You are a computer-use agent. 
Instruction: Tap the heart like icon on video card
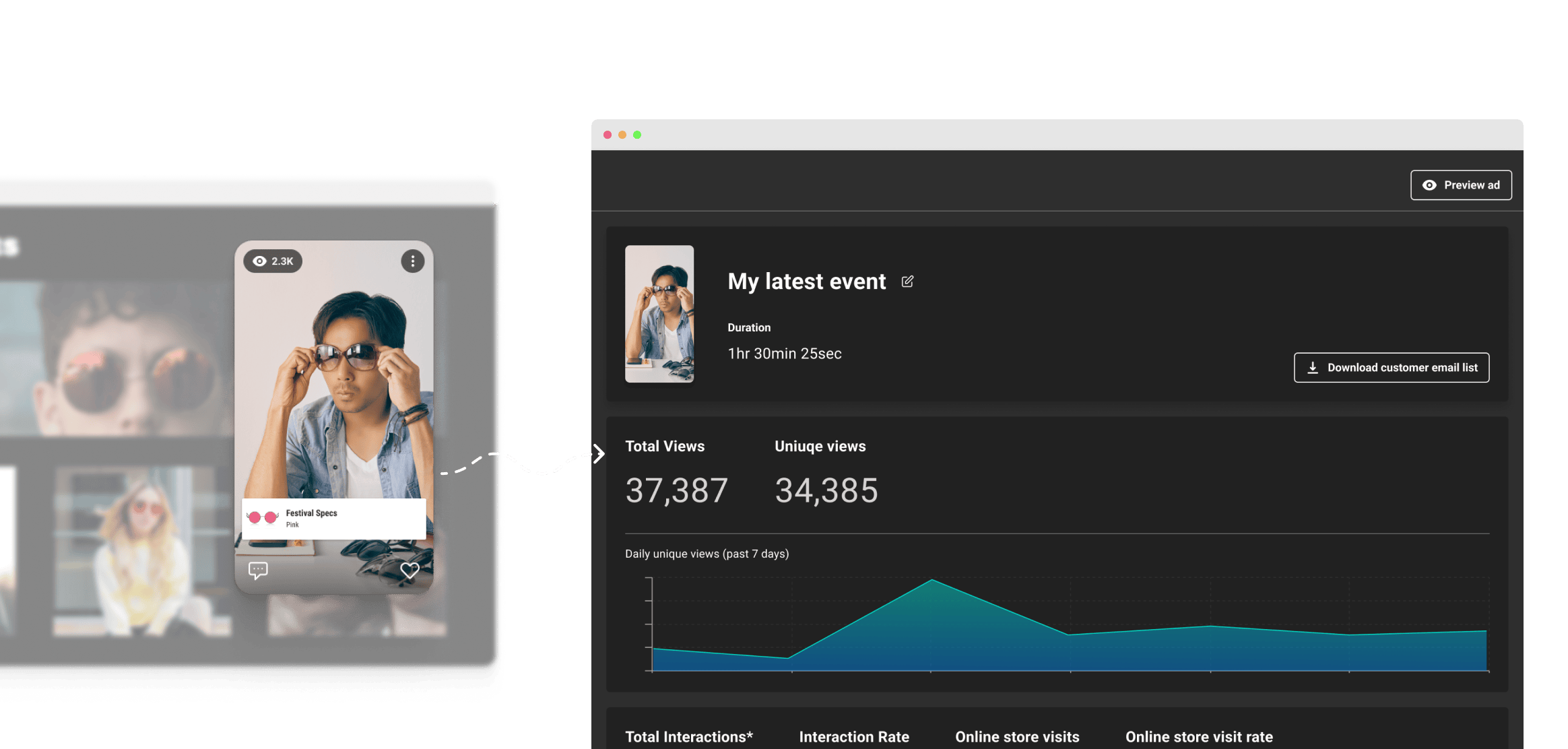[x=410, y=571]
